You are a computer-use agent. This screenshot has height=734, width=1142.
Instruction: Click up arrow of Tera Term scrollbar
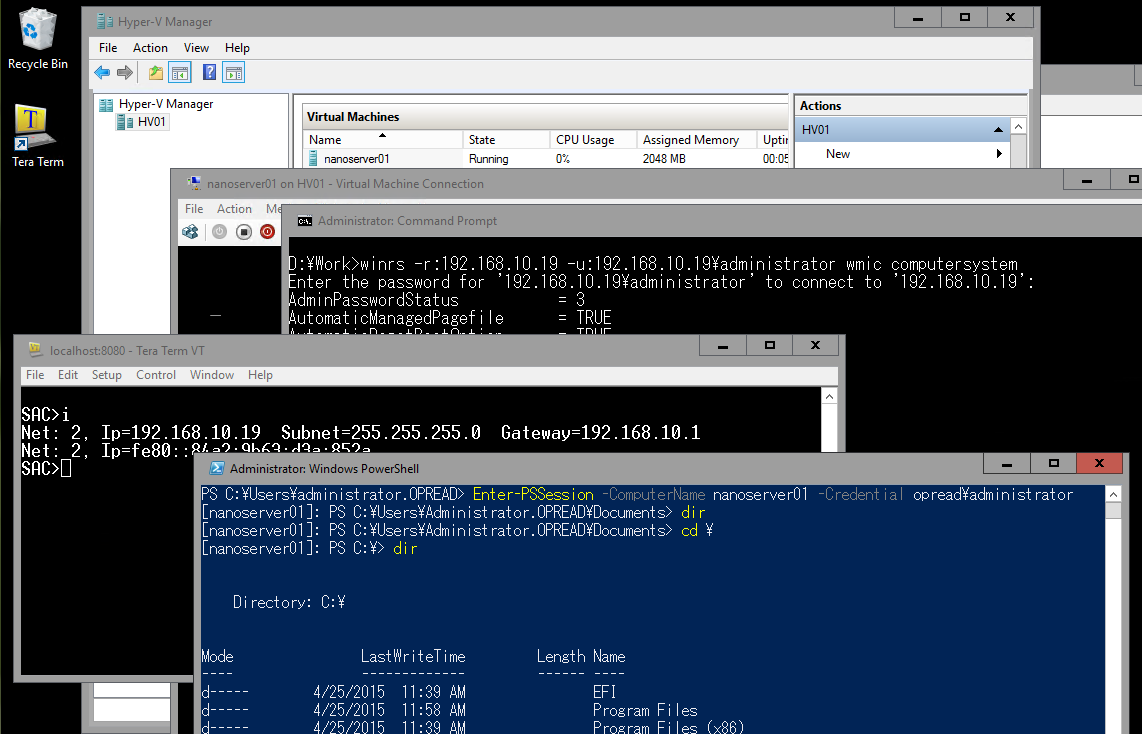[x=829, y=396]
